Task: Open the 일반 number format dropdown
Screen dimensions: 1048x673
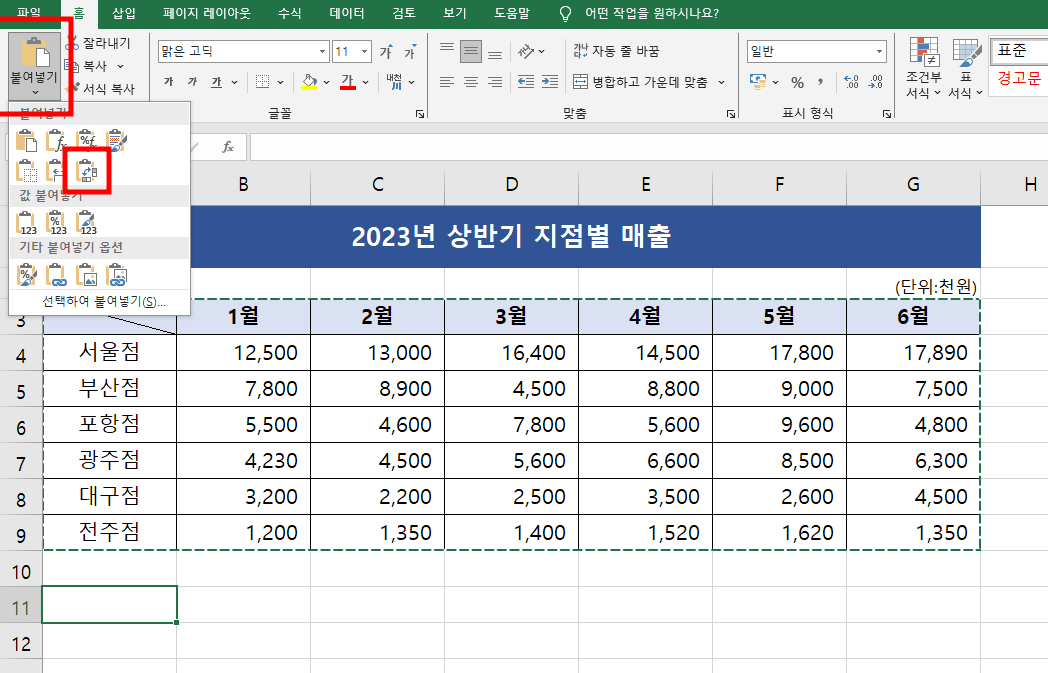Action: (x=880, y=51)
